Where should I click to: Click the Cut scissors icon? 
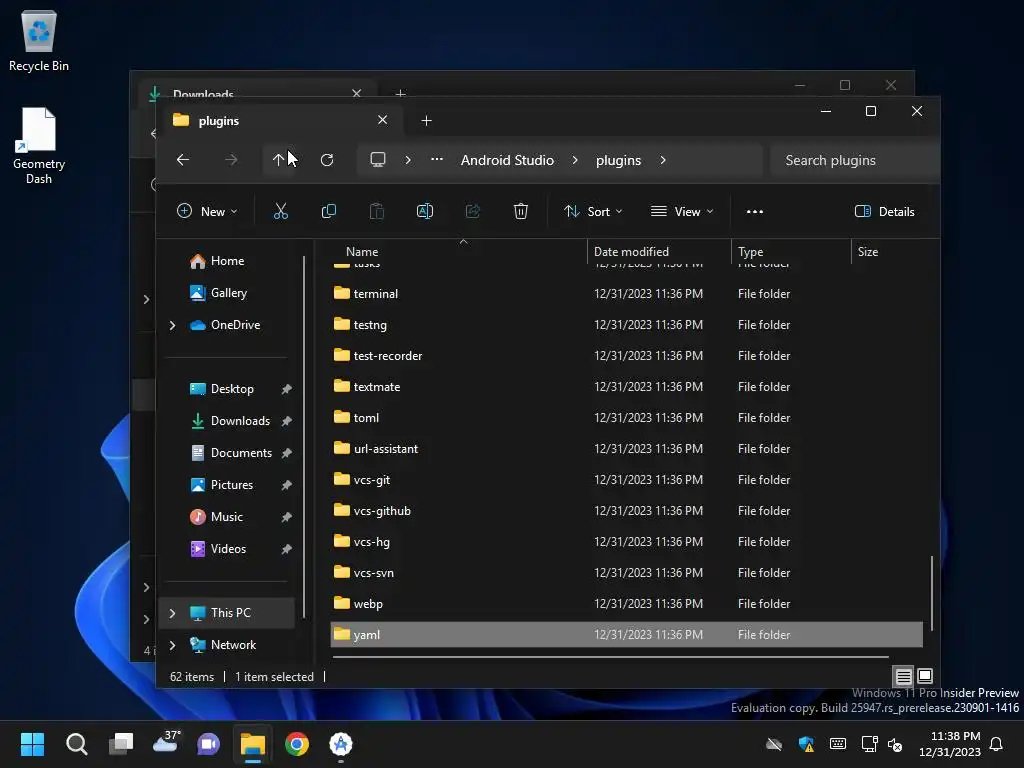click(281, 211)
